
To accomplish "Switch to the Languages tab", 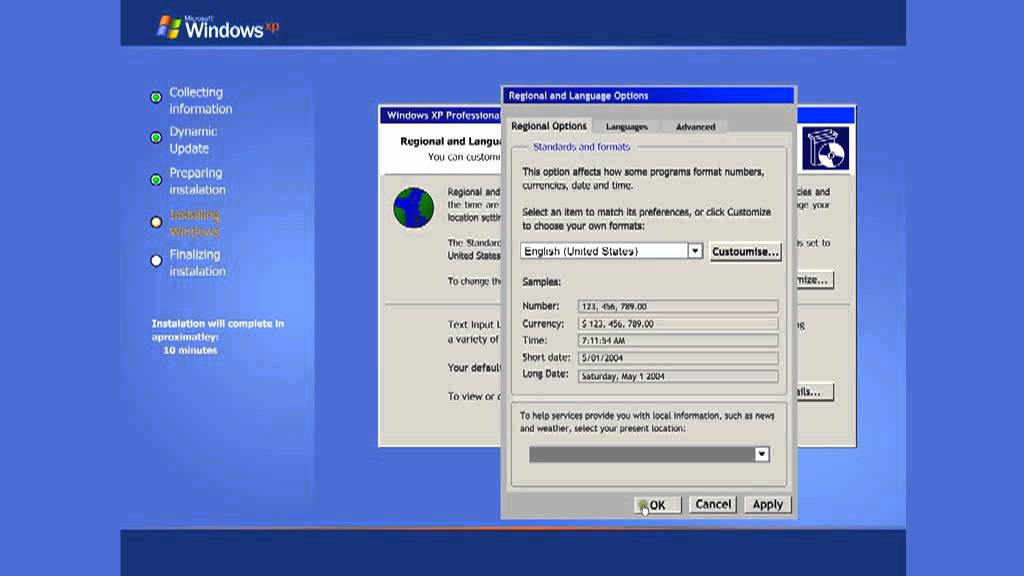I will click(x=626, y=127).
